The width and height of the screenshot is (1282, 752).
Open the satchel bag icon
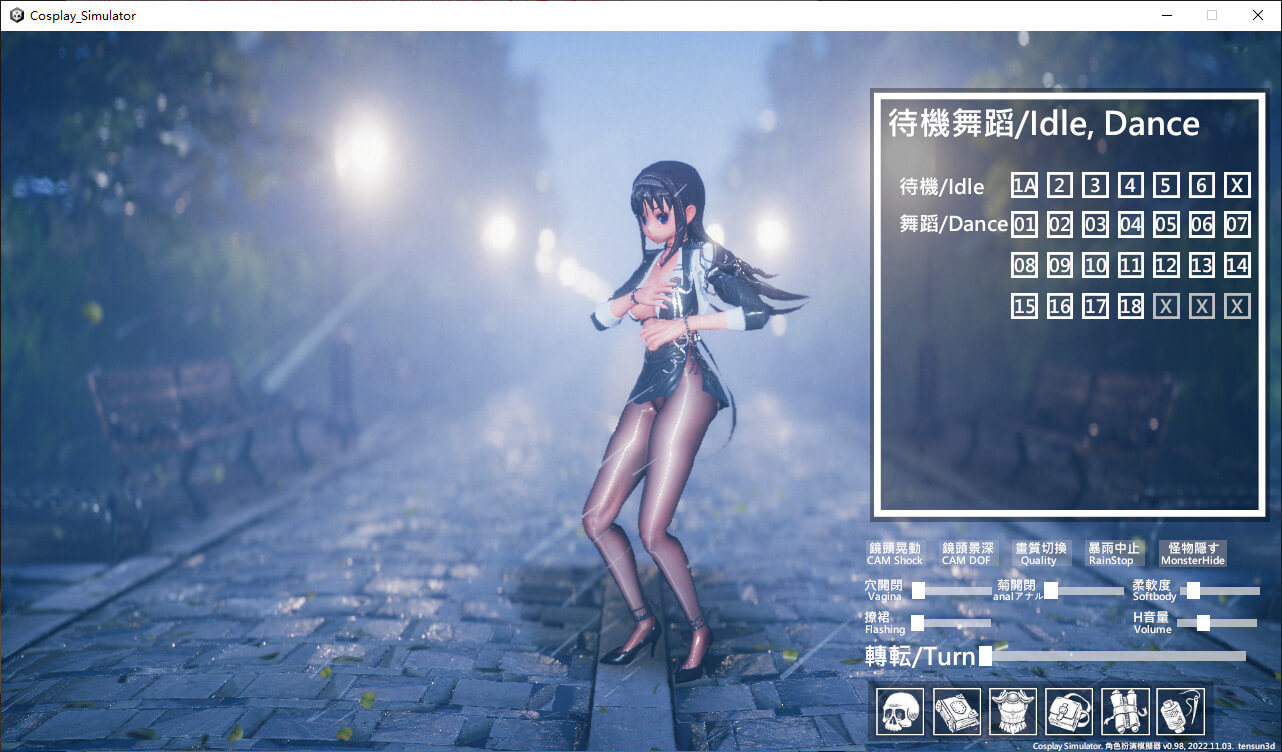click(1069, 712)
